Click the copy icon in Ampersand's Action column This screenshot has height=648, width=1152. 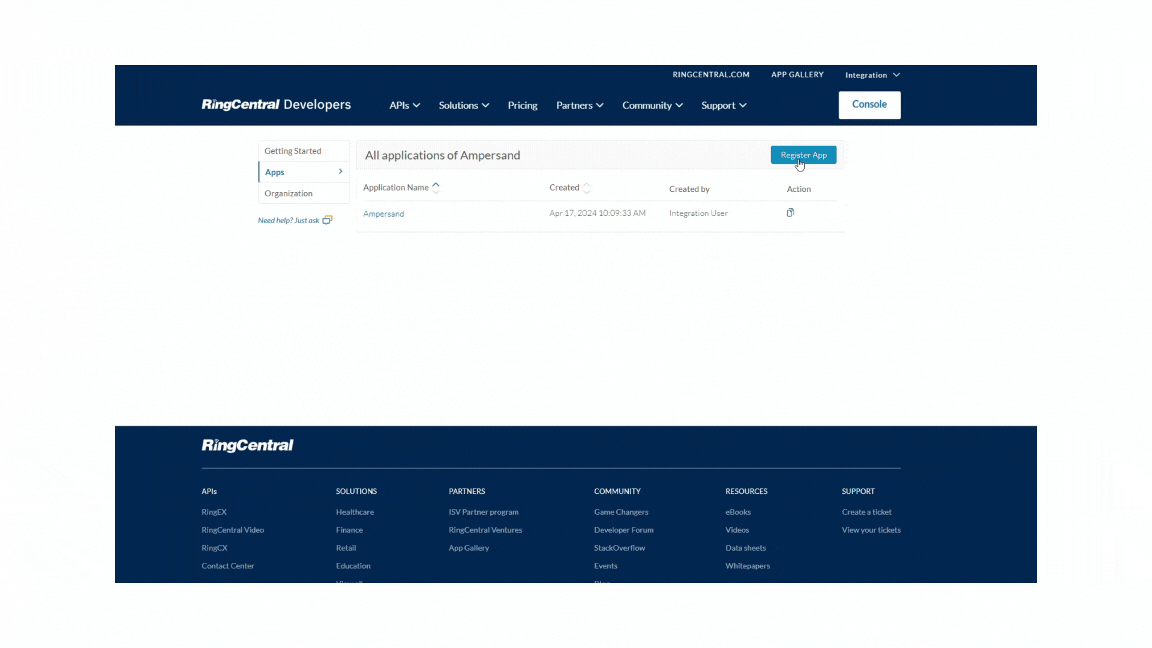click(x=789, y=212)
